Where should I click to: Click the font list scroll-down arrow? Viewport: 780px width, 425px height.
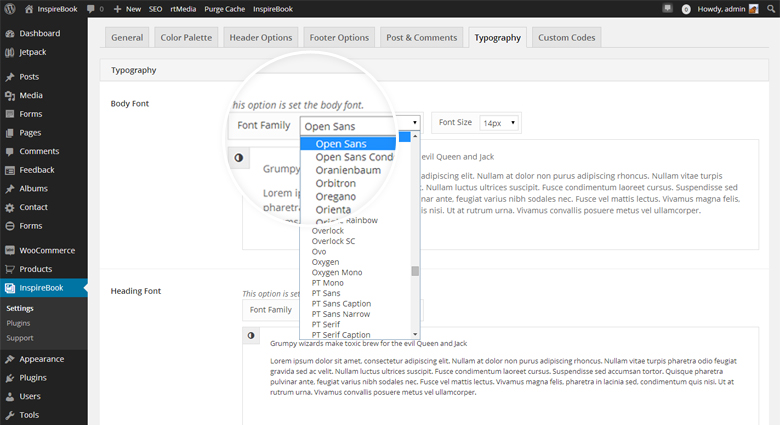point(415,334)
